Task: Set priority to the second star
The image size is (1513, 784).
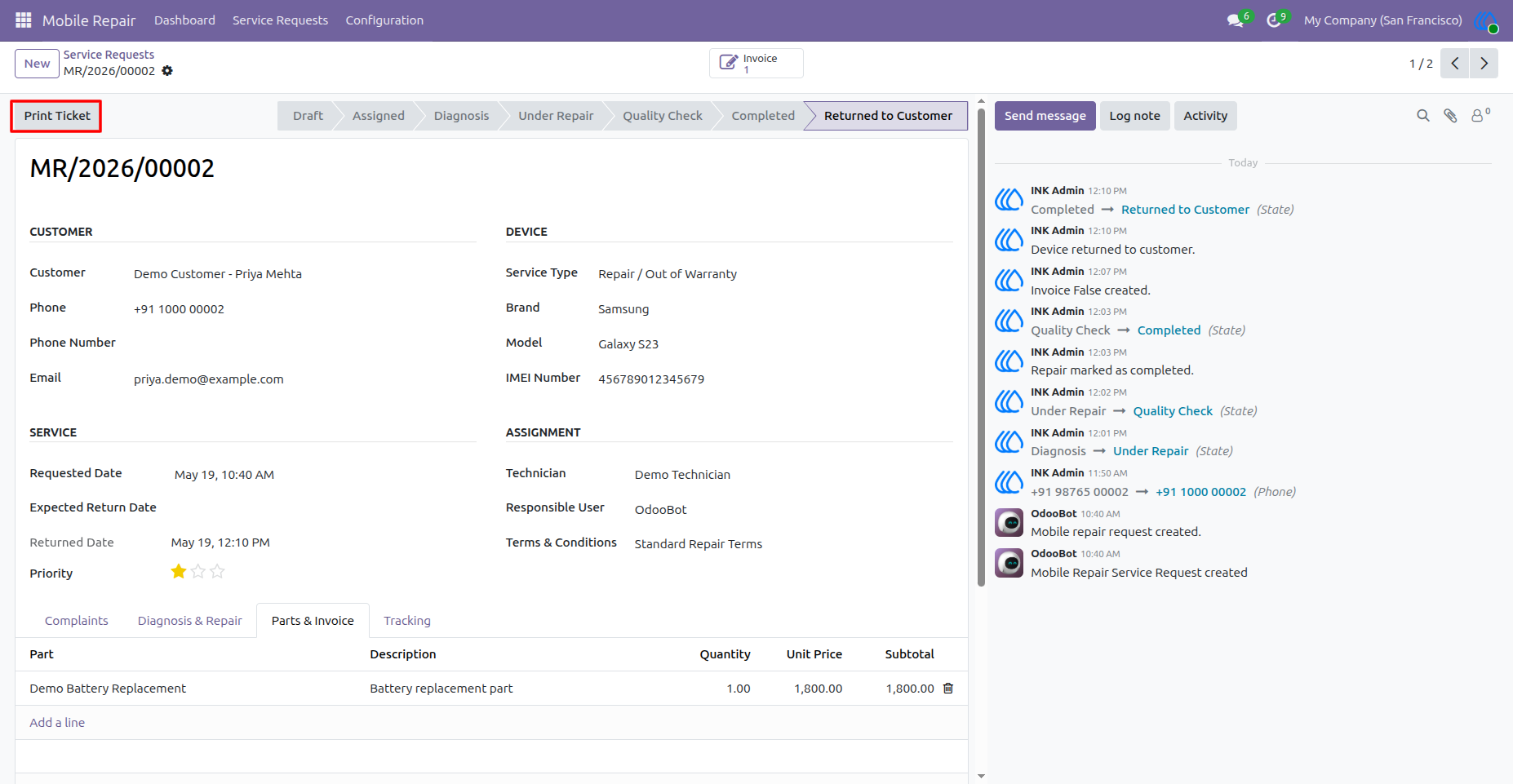Action: tap(198, 572)
